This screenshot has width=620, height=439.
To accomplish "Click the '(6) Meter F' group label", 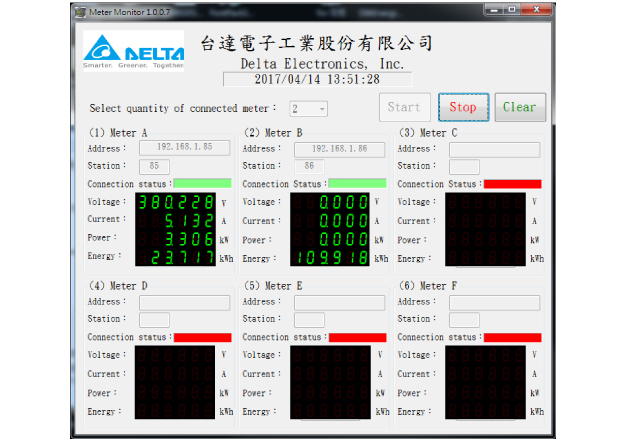I will (428, 286).
